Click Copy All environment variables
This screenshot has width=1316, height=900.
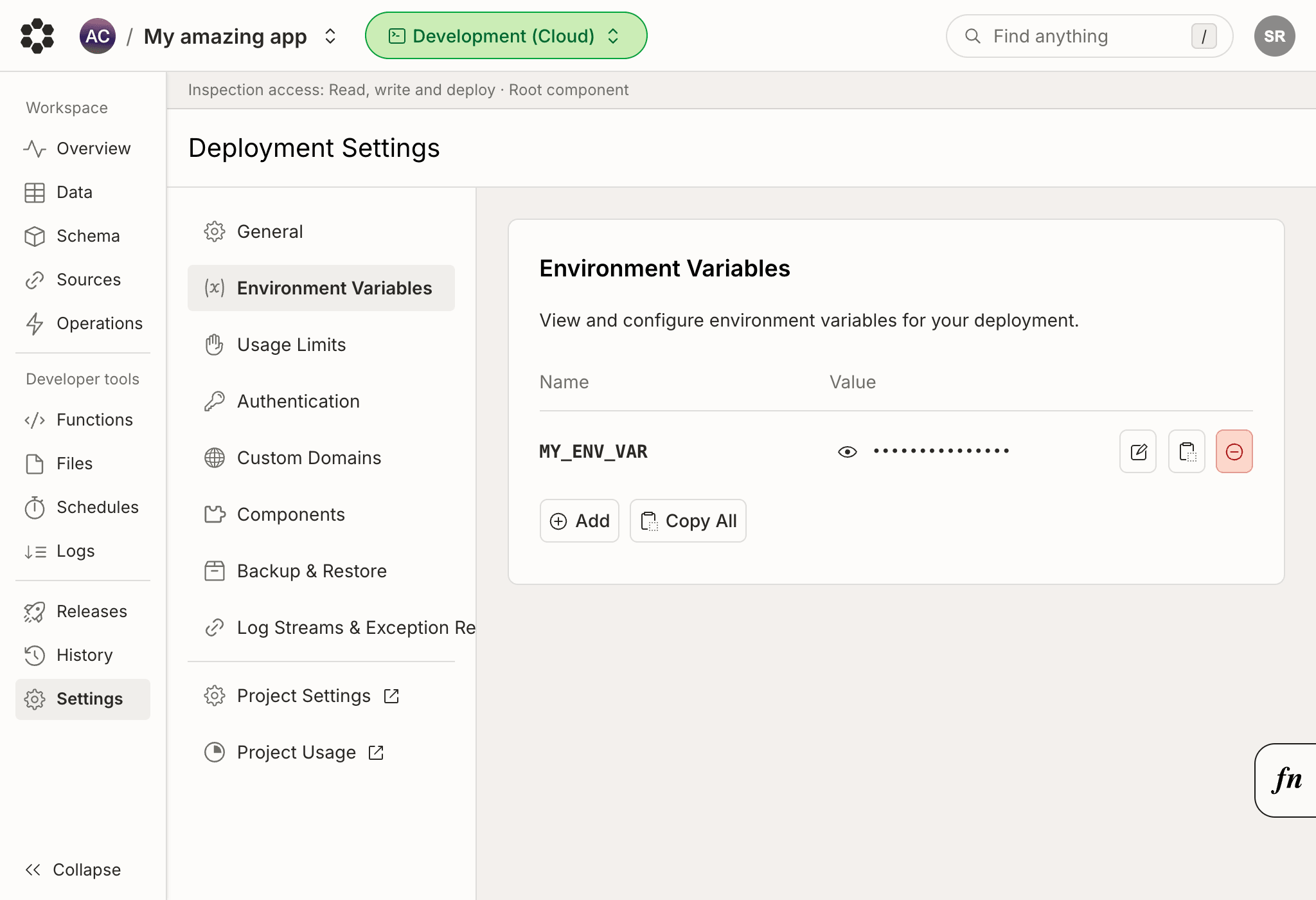[x=688, y=521]
